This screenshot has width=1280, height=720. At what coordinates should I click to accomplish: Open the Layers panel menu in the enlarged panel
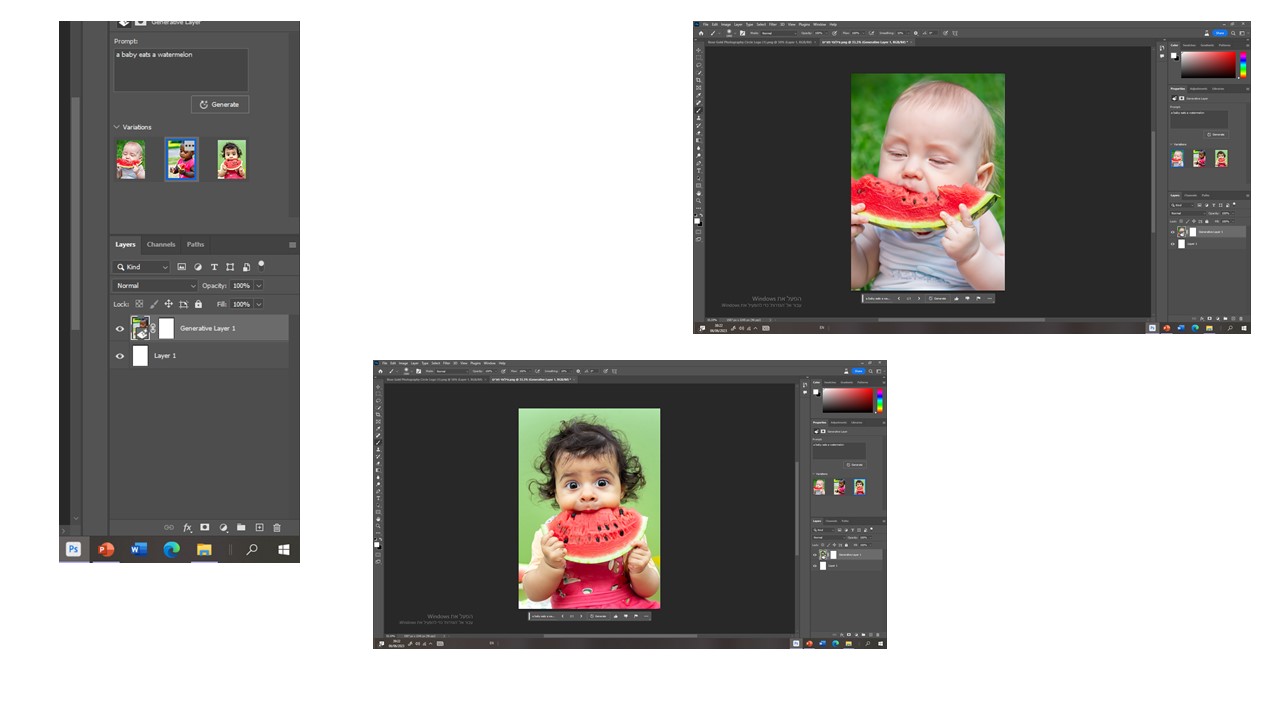coord(293,245)
